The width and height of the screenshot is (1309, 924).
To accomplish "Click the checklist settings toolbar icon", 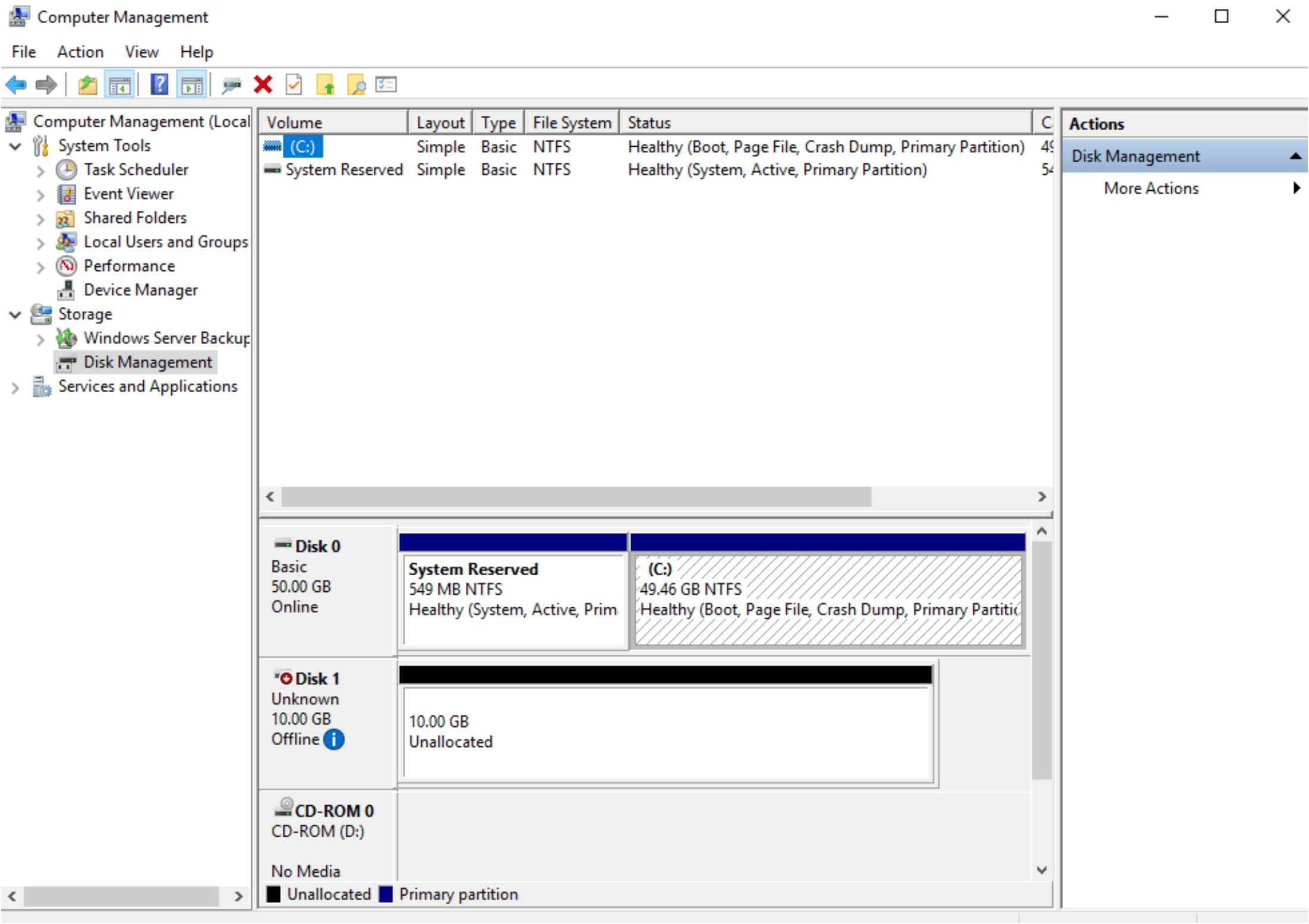I will click(x=386, y=86).
